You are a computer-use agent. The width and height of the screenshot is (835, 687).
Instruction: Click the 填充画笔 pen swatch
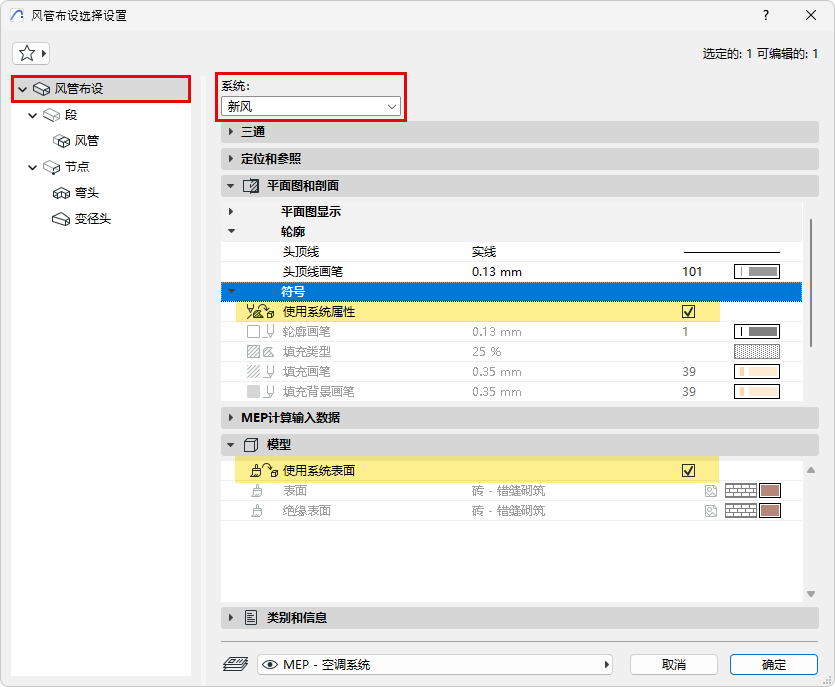point(757,372)
